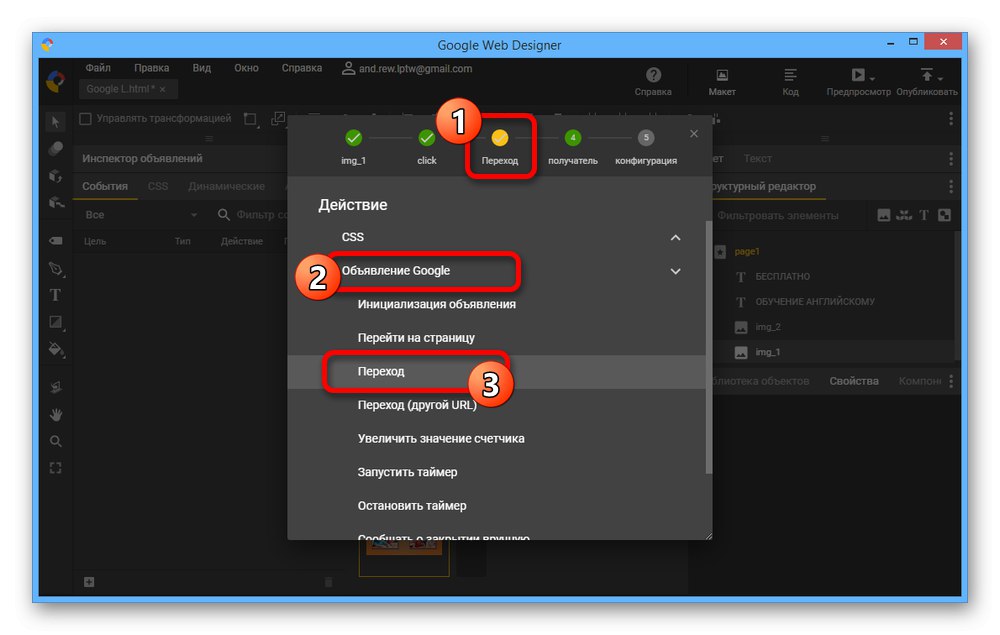Choose the Переход action
The height and width of the screenshot is (635, 1000).
[x=496, y=372]
